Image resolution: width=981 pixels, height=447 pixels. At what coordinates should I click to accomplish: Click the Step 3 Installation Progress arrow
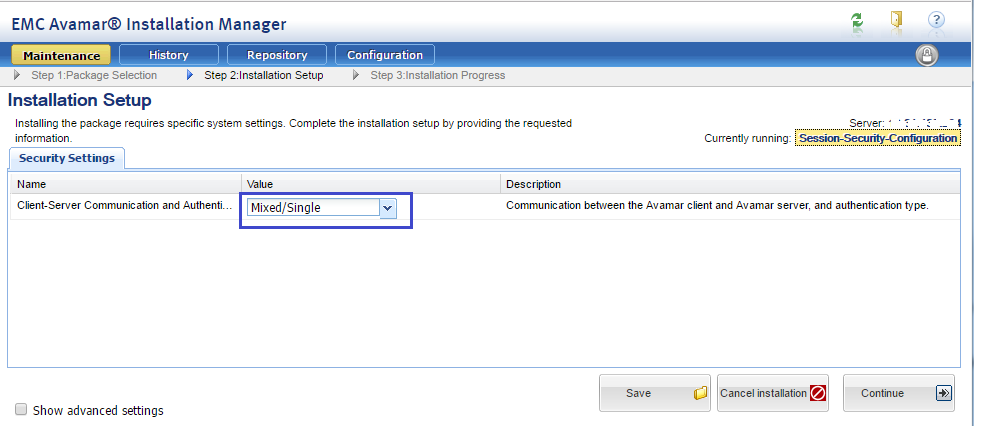[x=358, y=75]
